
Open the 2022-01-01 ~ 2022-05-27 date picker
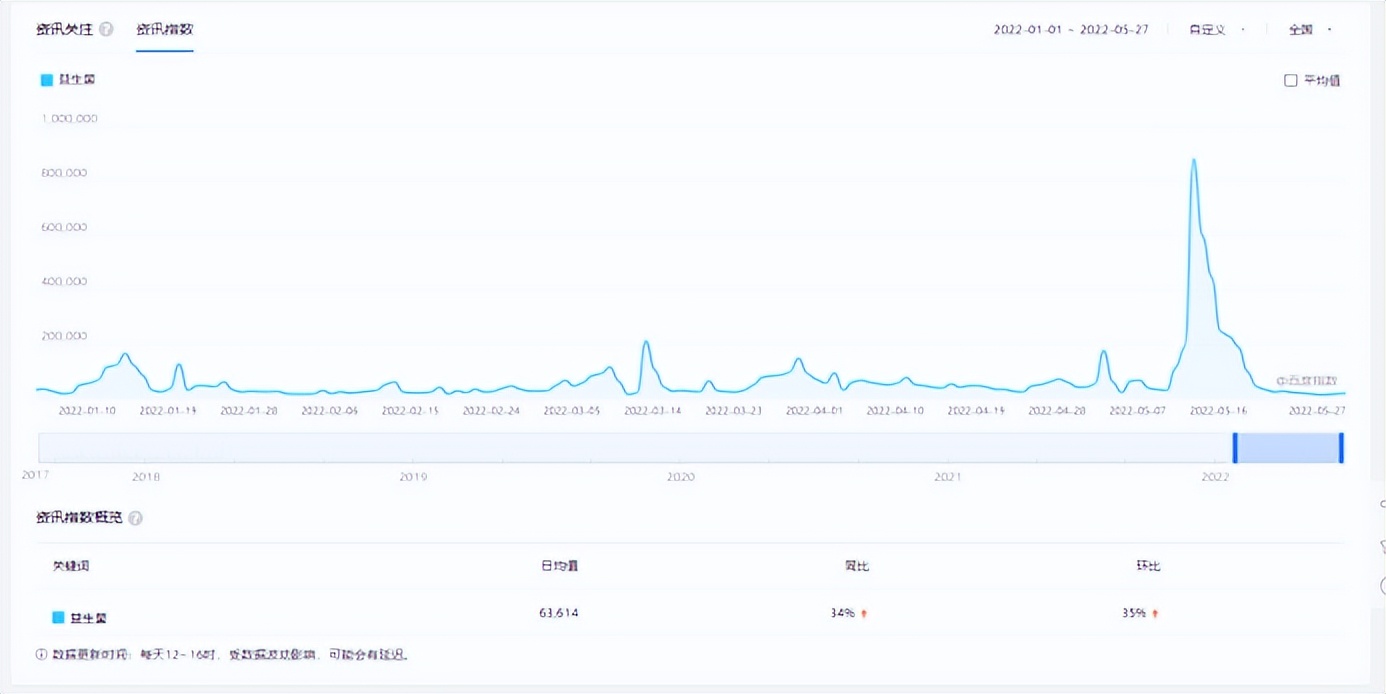tap(1070, 30)
